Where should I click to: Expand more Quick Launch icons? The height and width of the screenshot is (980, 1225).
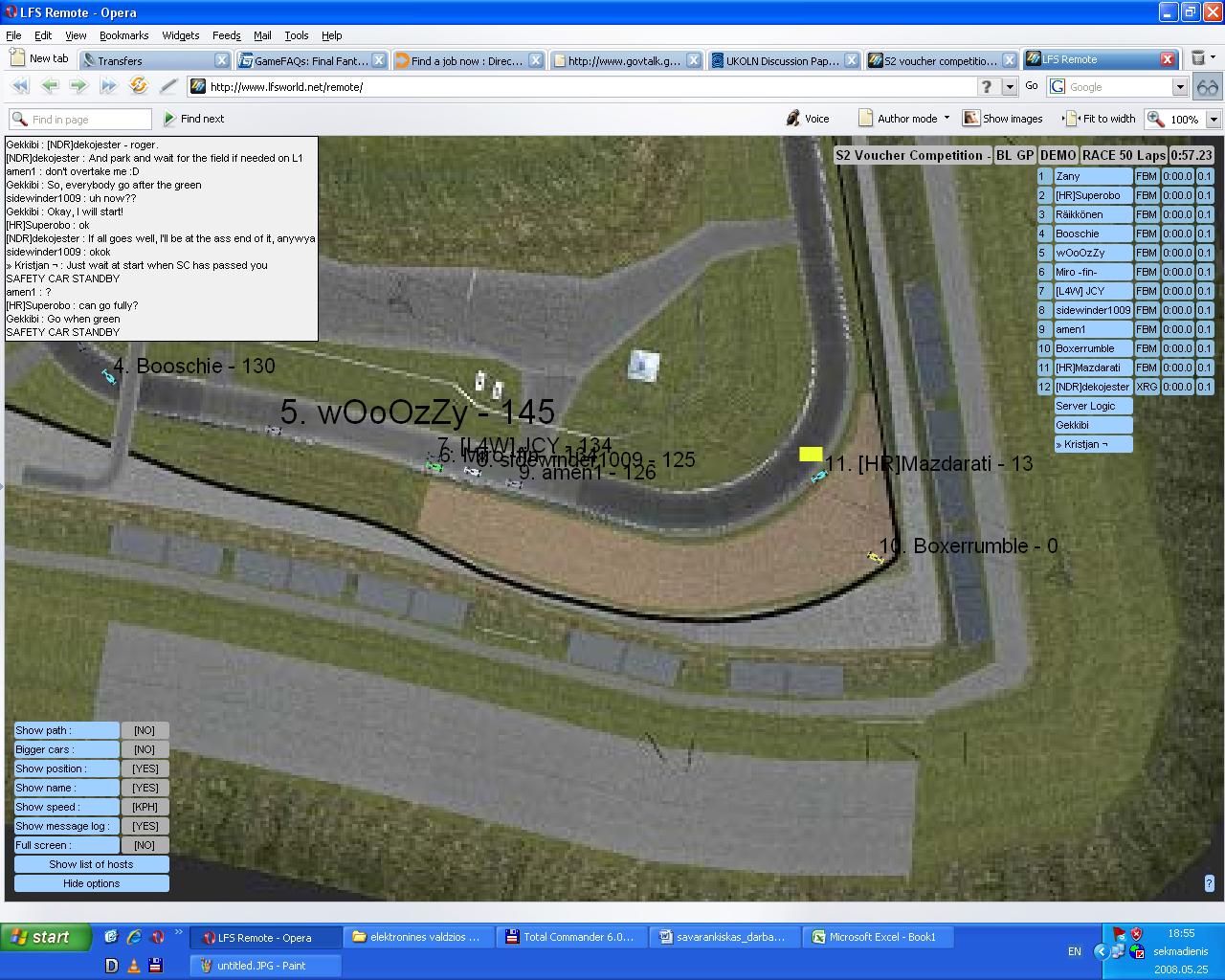(x=178, y=932)
